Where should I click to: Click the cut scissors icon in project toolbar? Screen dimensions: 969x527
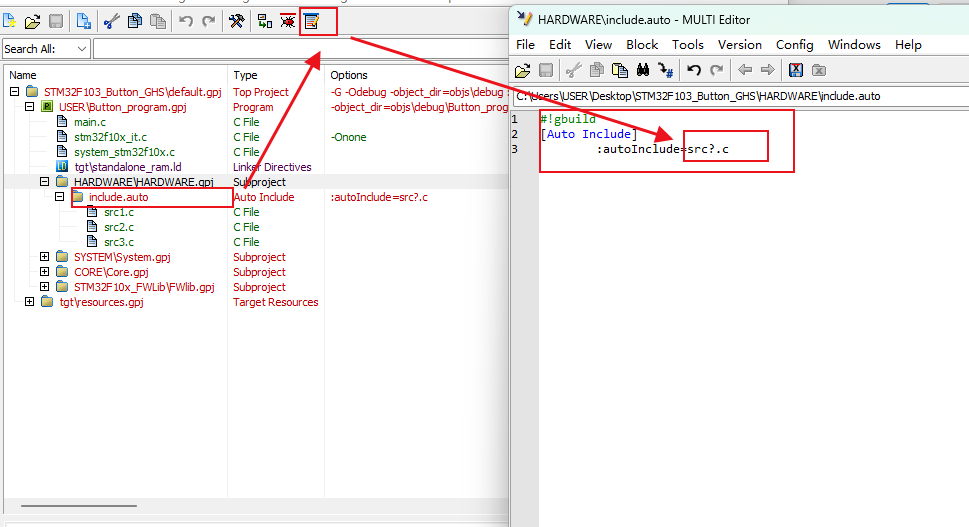[111, 21]
